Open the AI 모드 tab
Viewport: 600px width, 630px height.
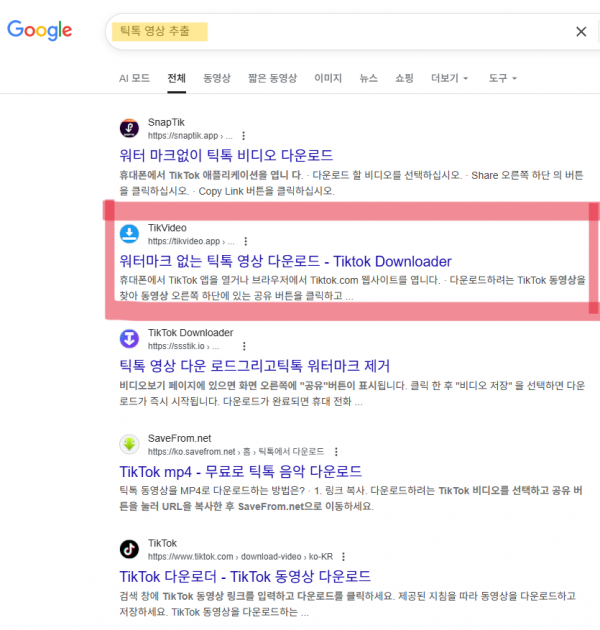(x=134, y=78)
